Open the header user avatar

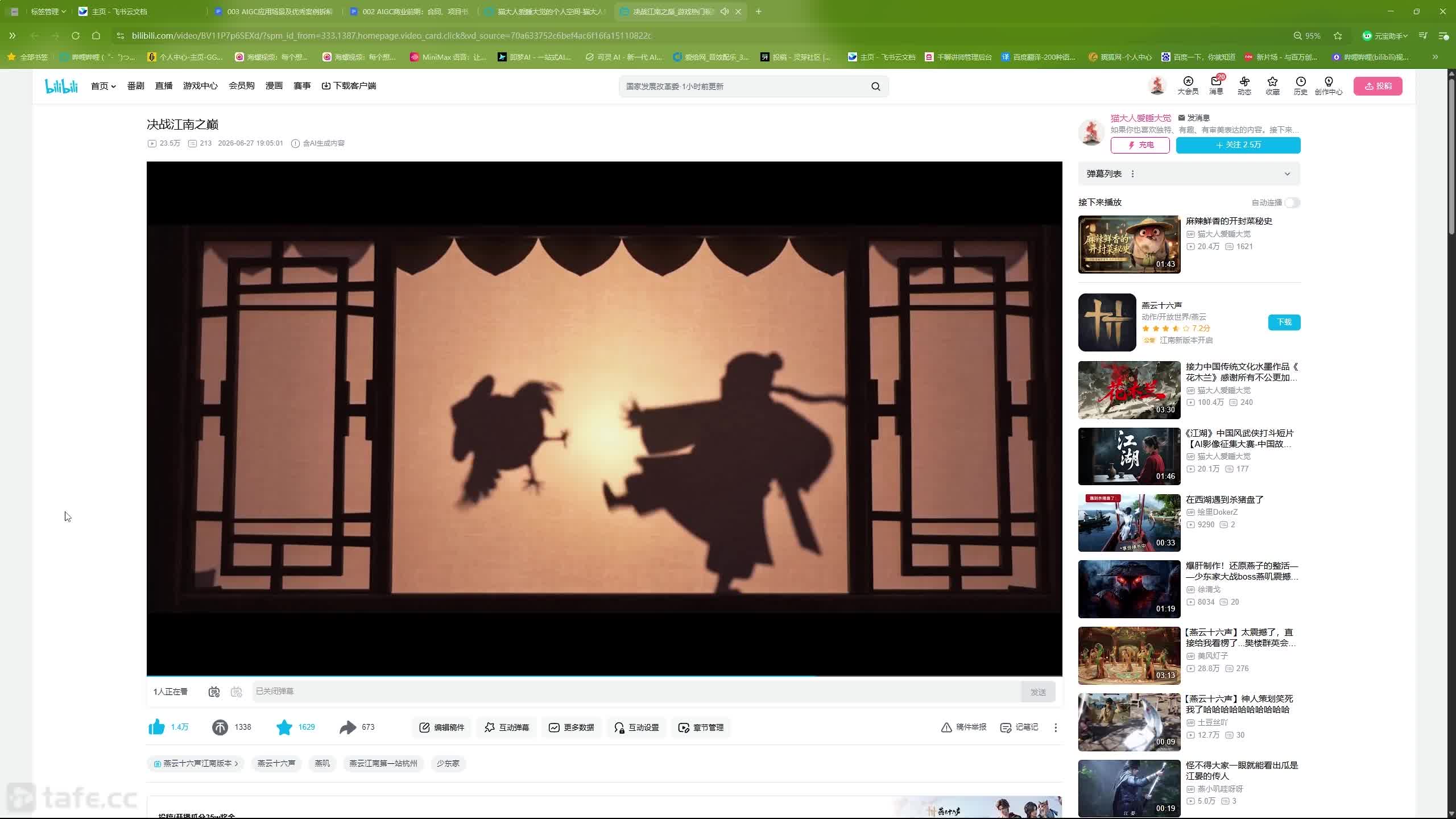click(1157, 85)
